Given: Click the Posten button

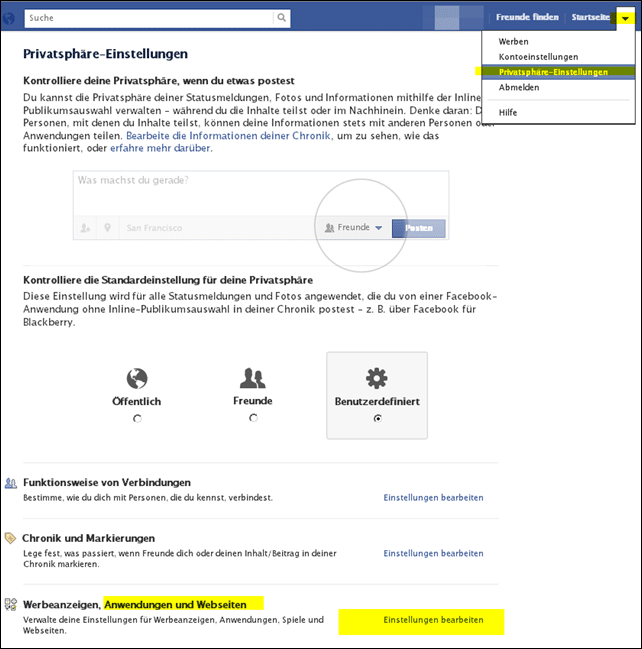Looking at the screenshot, I should (419, 228).
